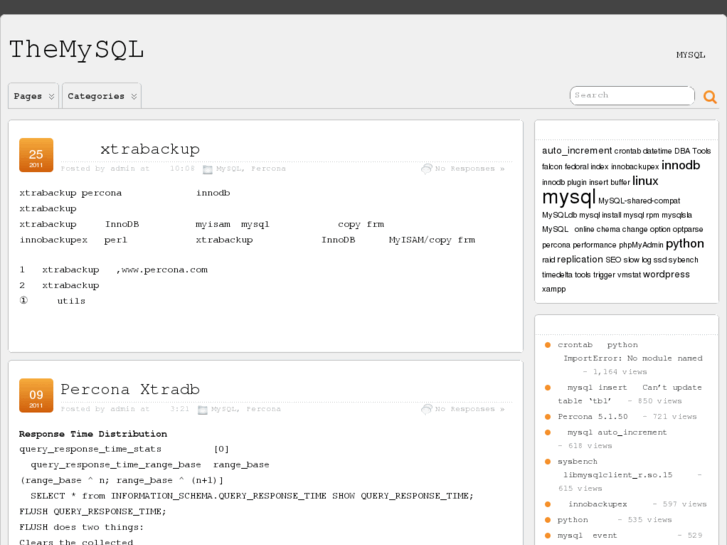This screenshot has height=545, width=727.
Task: Select the wordpress tag
Action: click(666, 274)
